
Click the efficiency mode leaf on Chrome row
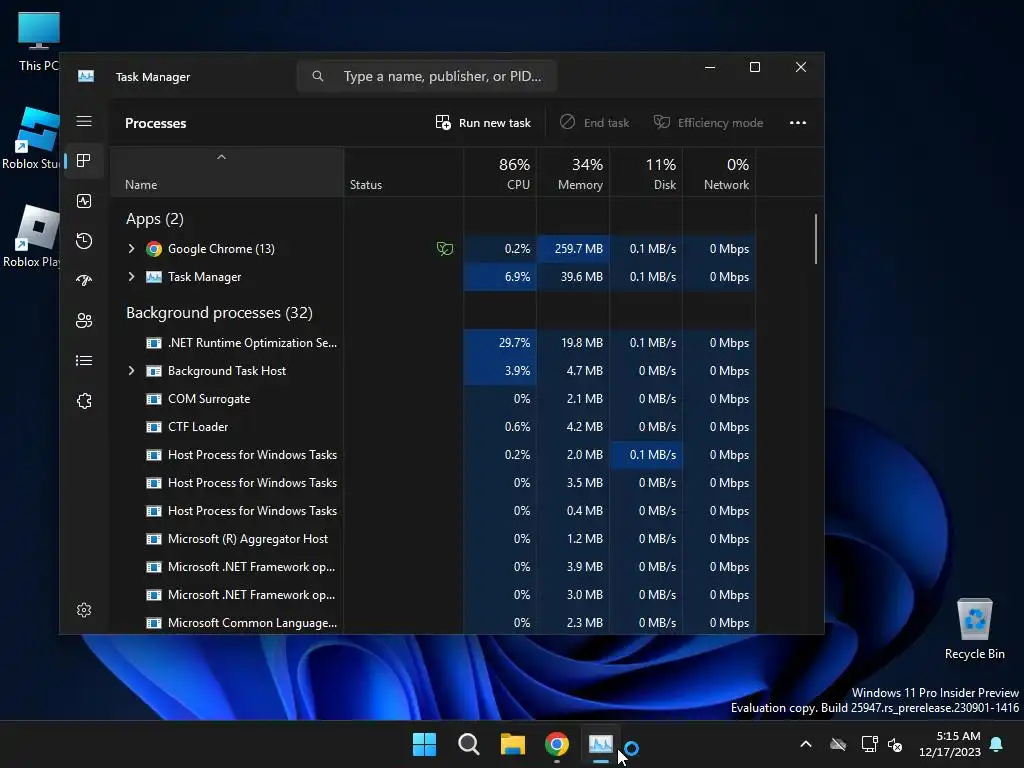445,249
